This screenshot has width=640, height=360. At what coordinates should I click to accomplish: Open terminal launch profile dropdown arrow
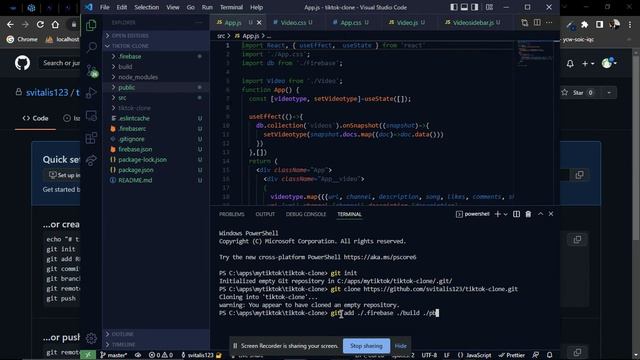[x=506, y=214]
